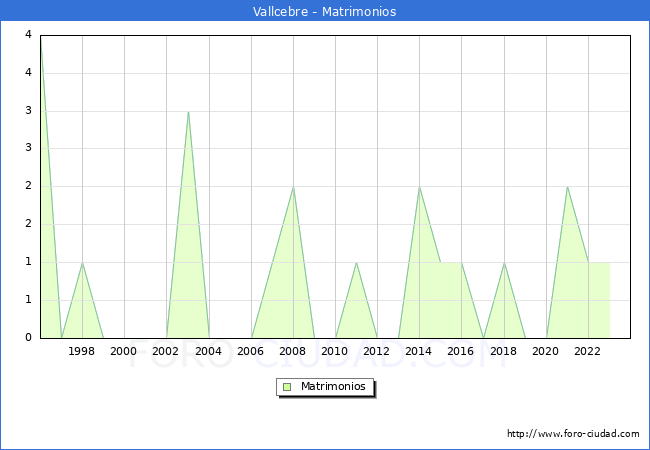
Task: Click the 2018 peak data point
Action: coord(504,263)
